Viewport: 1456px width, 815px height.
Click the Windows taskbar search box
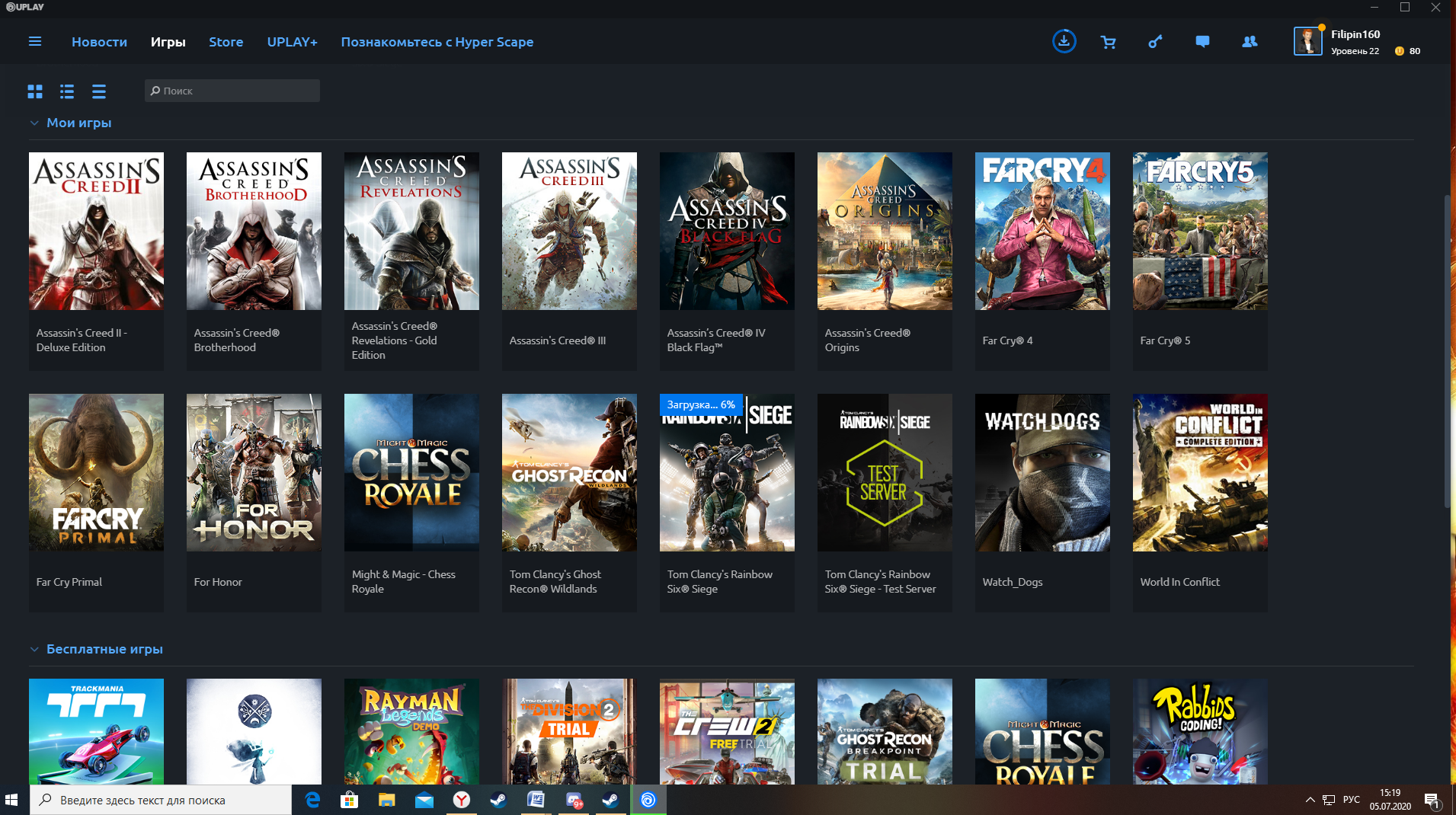pyautogui.click(x=161, y=800)
